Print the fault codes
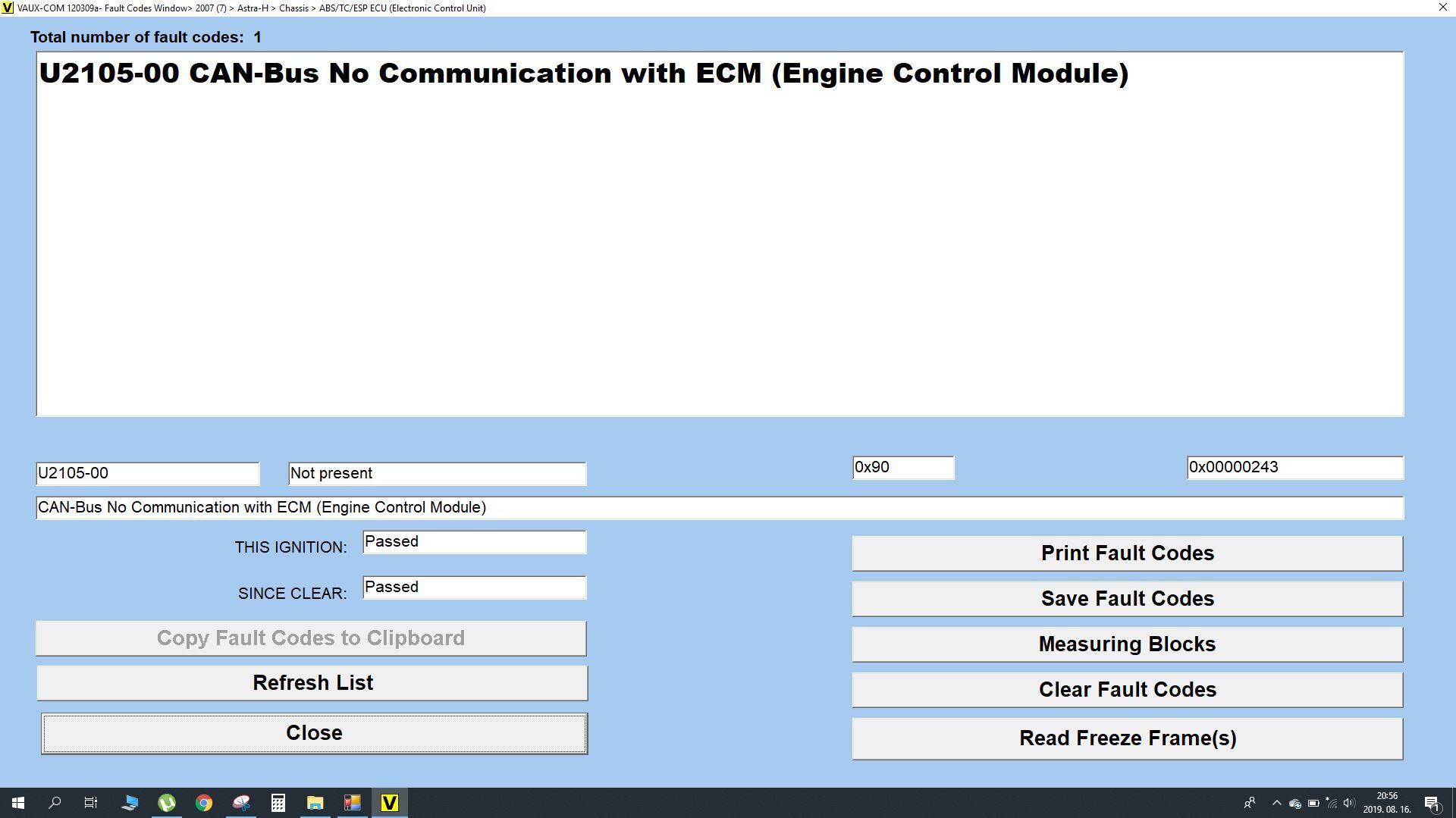Image resolution: width=1456 pixels, height=818 pixels. pos(1128,553)
